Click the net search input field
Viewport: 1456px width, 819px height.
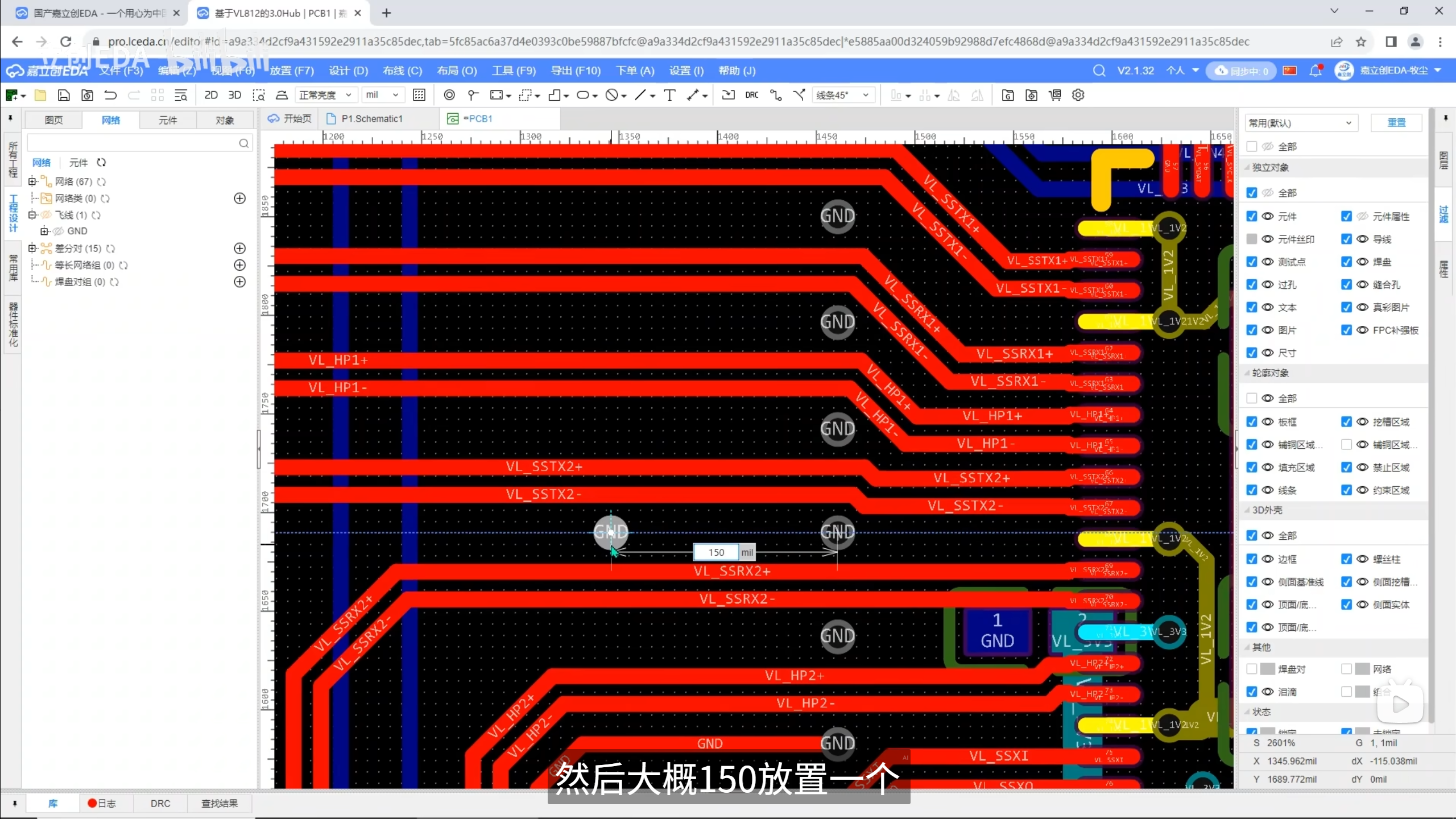(132, 143)
